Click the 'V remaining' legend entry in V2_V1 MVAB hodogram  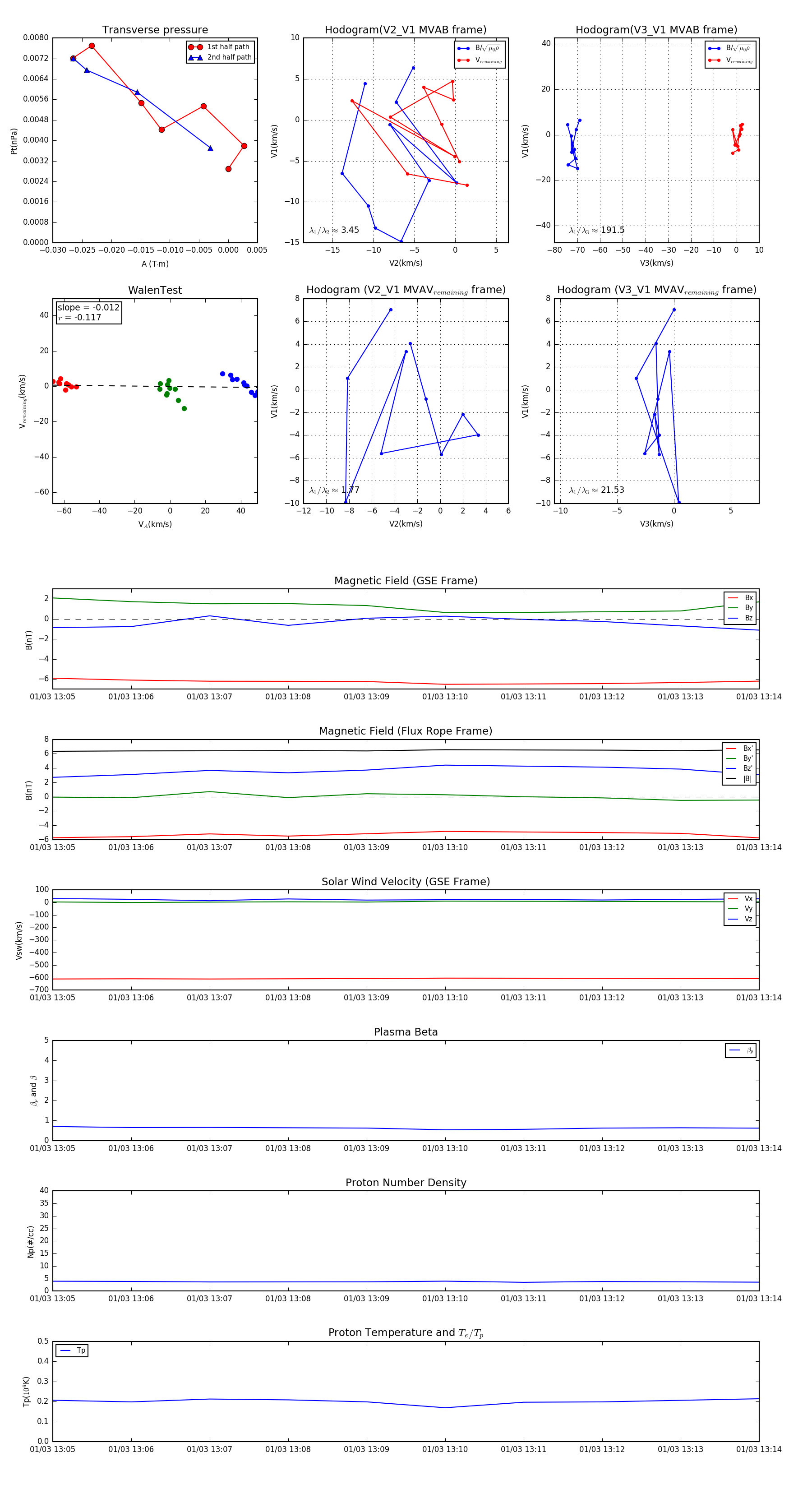click(x=480, y=60)
